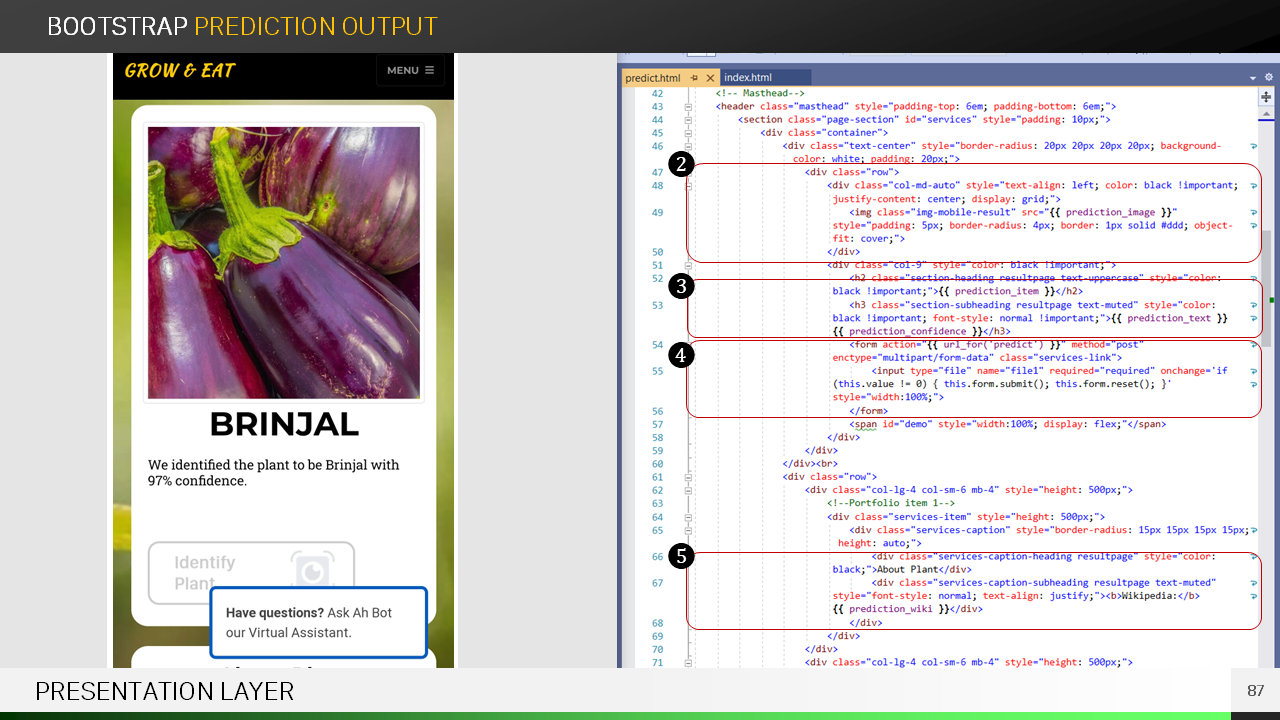
Task: Open the active files dropdown arrow
Action: 1253,78
